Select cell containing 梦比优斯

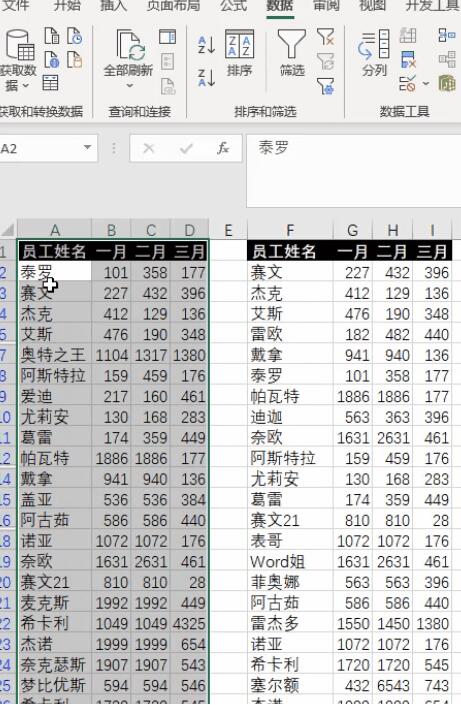tap(54, 685)
